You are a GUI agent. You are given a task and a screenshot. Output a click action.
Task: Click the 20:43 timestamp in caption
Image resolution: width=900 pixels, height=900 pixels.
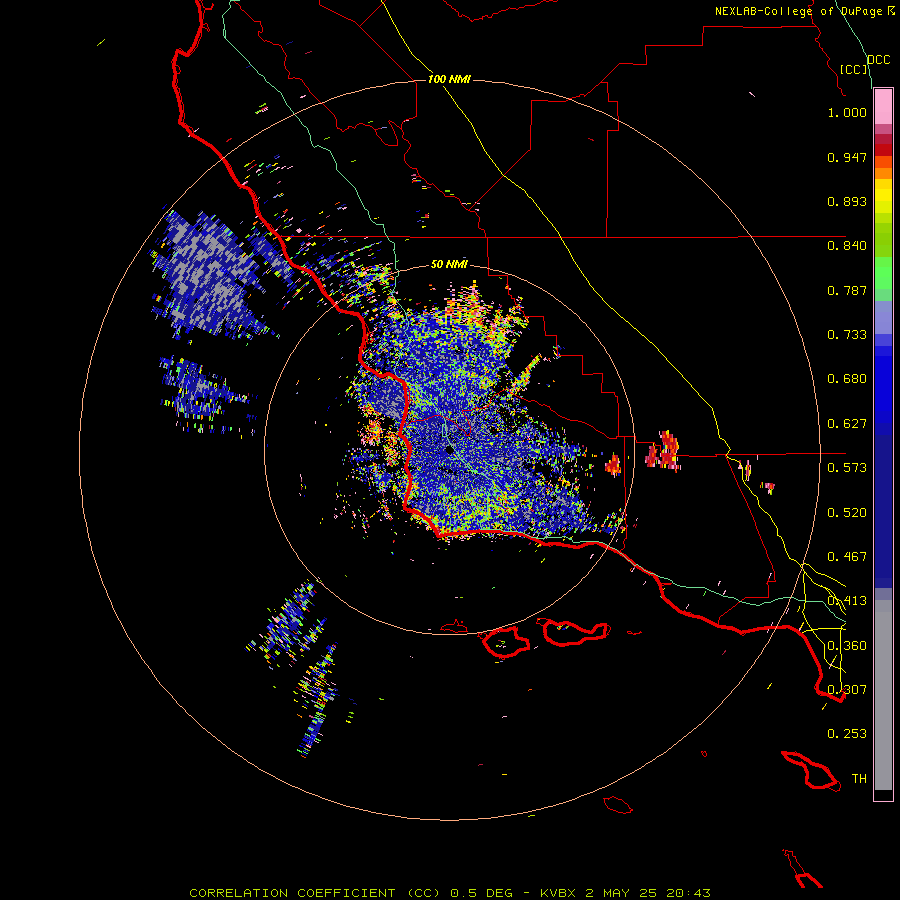click(x=688, y=893)
